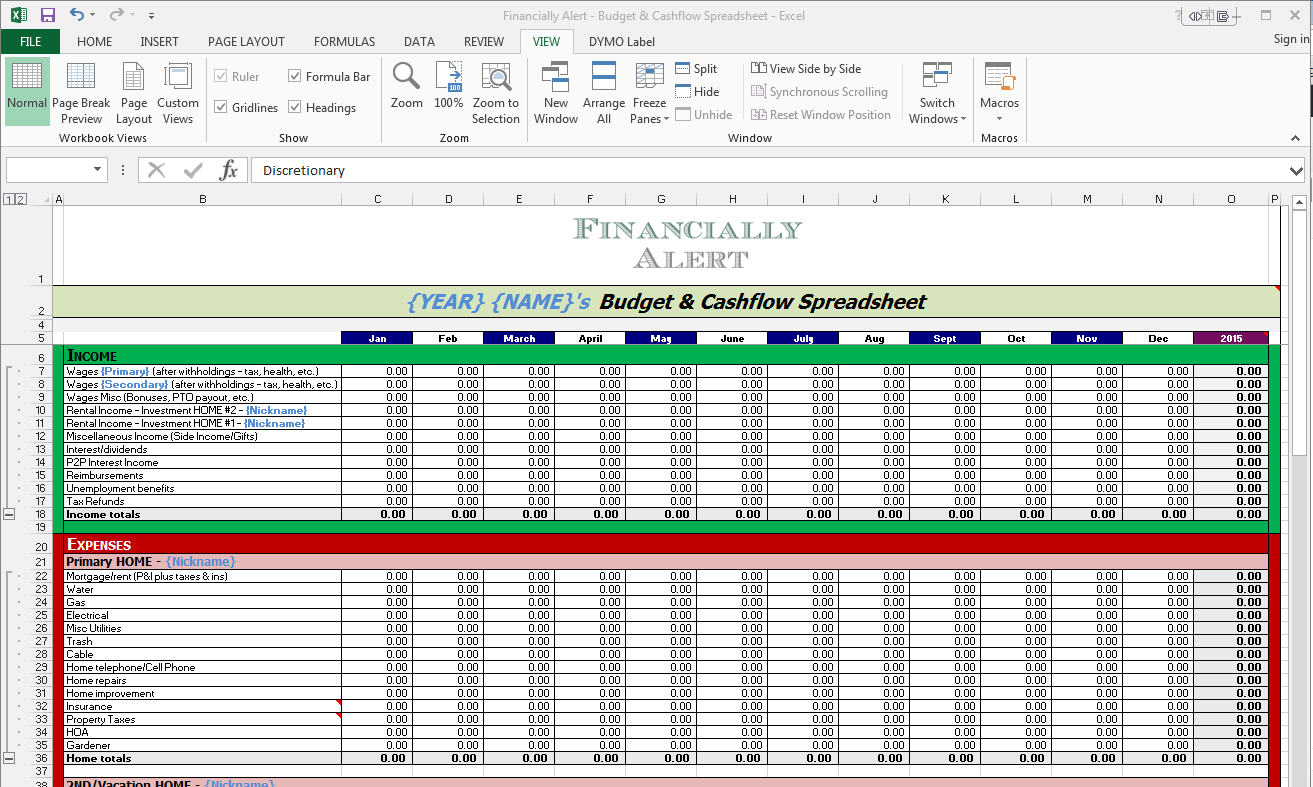Click the Sign in link
This screenshot has width=1313, height=787.
1291,39
